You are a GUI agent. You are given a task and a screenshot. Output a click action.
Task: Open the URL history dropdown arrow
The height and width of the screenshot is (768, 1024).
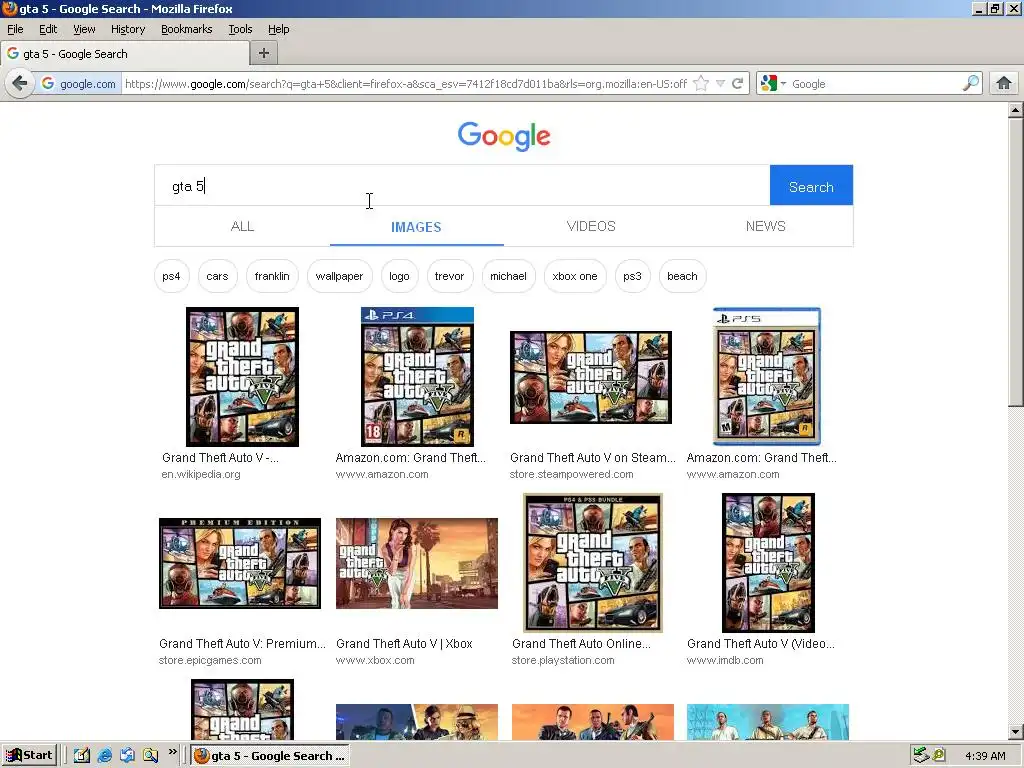(720, 84)
